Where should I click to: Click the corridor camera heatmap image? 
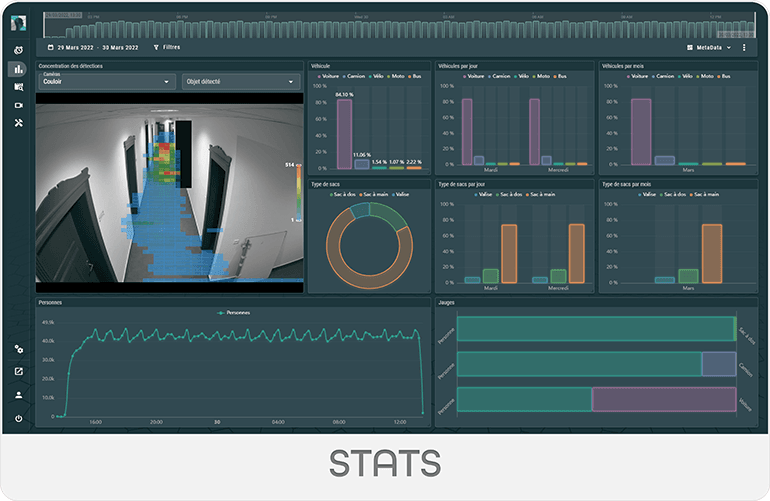[x=169, y=193]
